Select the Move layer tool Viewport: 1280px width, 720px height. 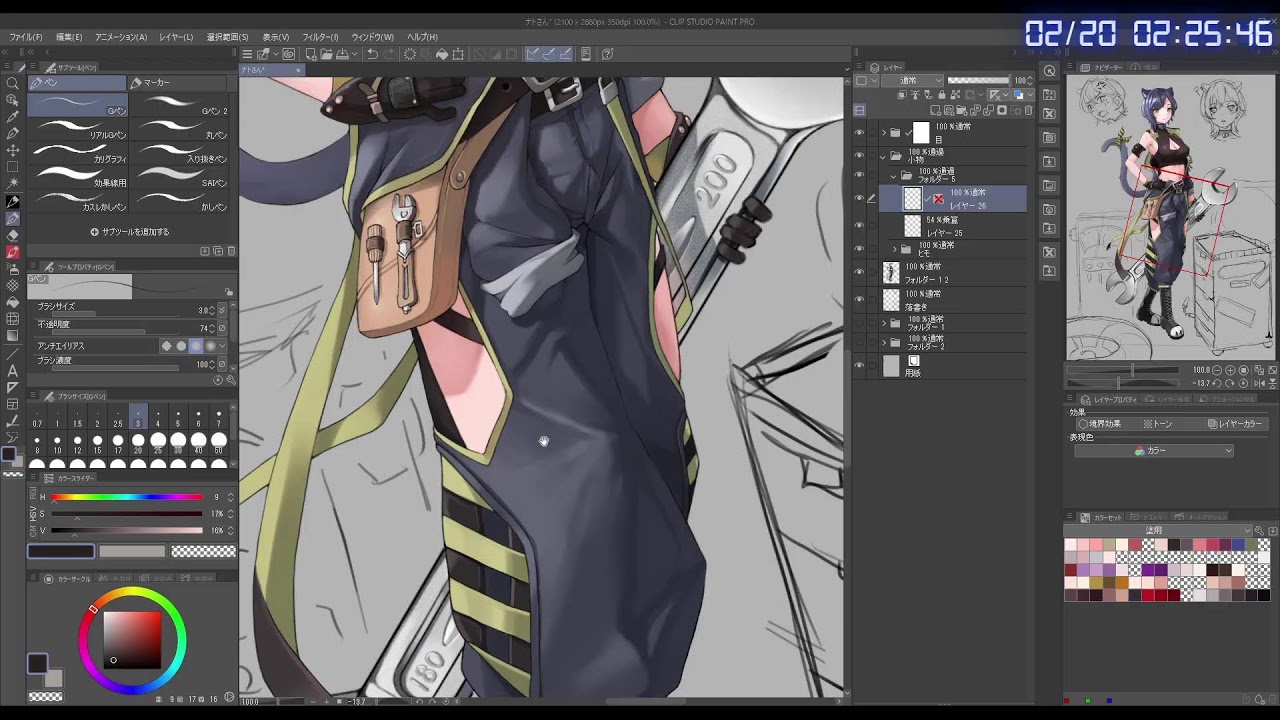click(x=12, y=150)
